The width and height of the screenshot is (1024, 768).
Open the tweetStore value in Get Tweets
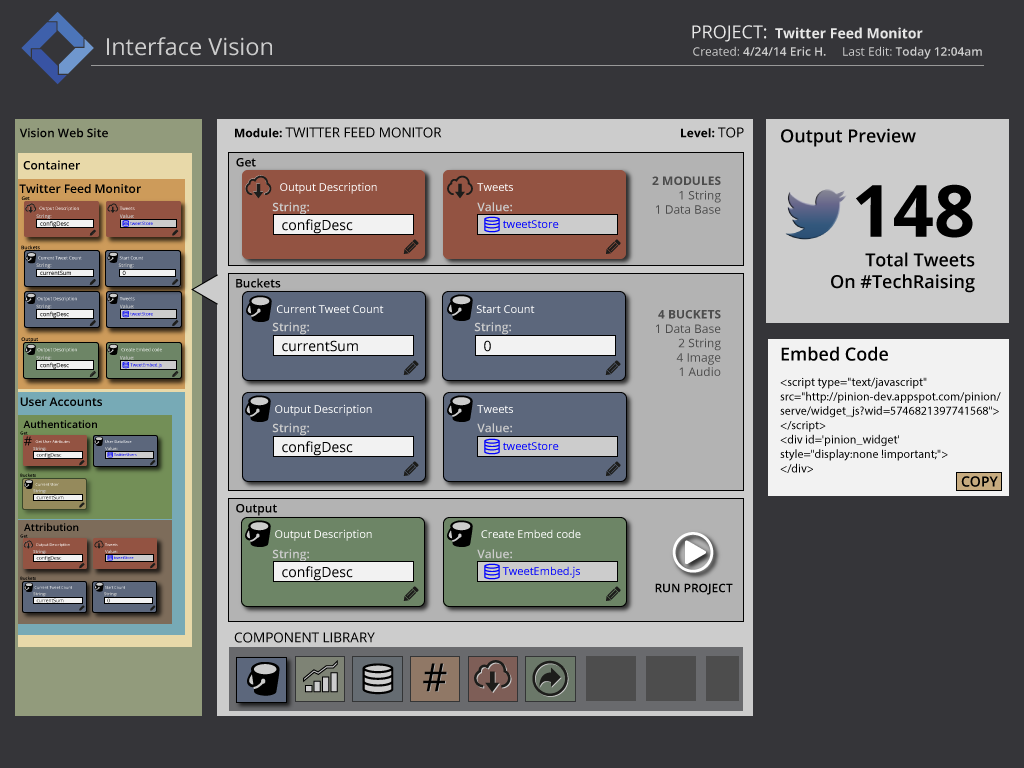point(547,225)
